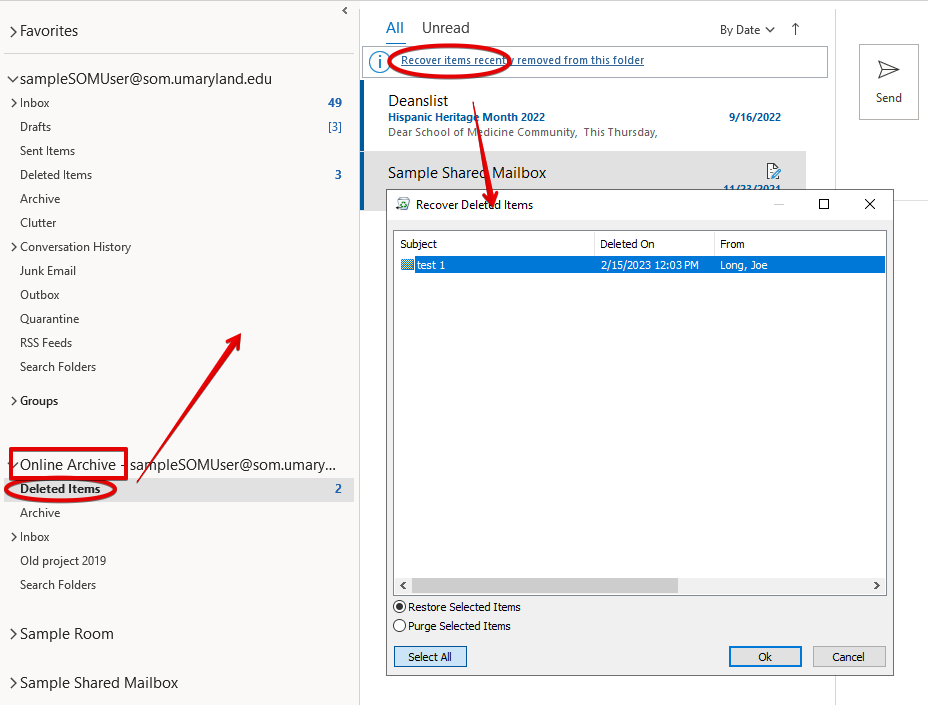Open the By Date sort dropdown
928x705 pixels.
747,30
